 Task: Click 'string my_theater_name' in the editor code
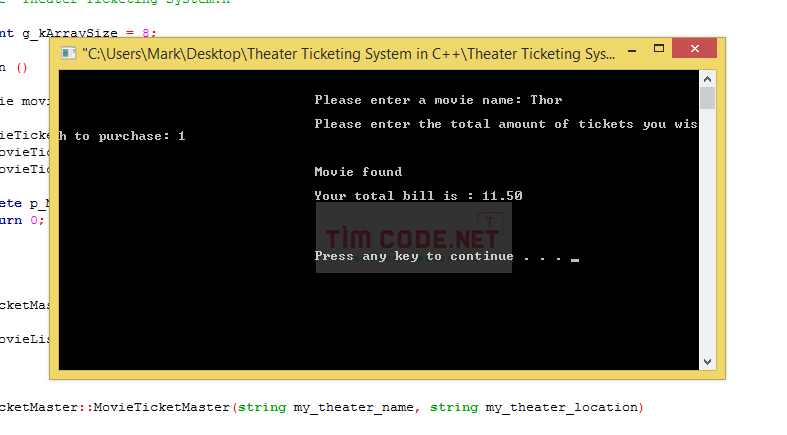coord(326,407)
